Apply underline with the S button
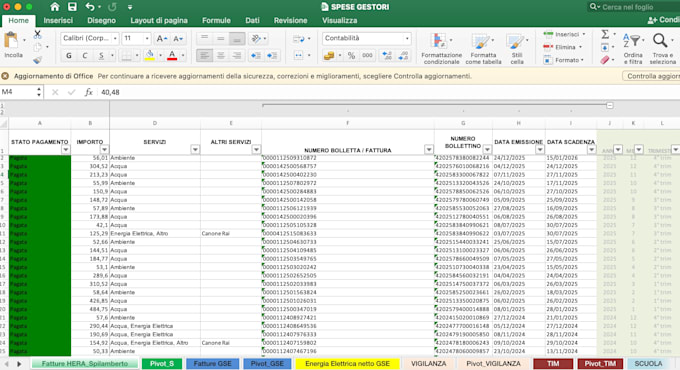 (x=101, y=56)
